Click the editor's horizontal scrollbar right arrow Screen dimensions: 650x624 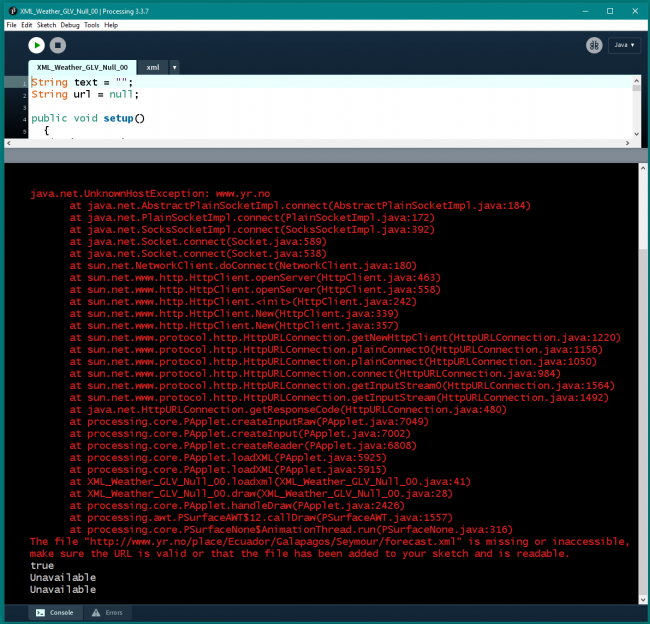click(x=627, y=143)
